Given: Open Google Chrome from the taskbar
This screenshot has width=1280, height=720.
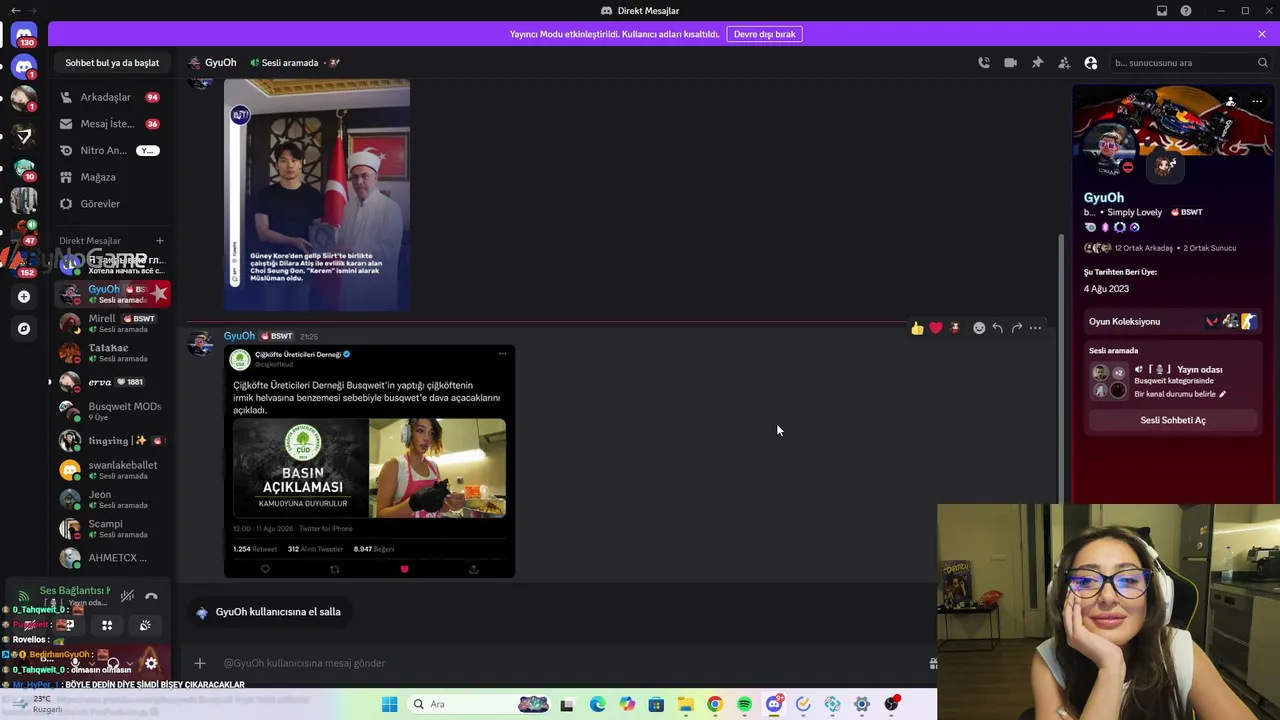Looking at the screenshot, I should pyautogui.click(x=714, y=704).
